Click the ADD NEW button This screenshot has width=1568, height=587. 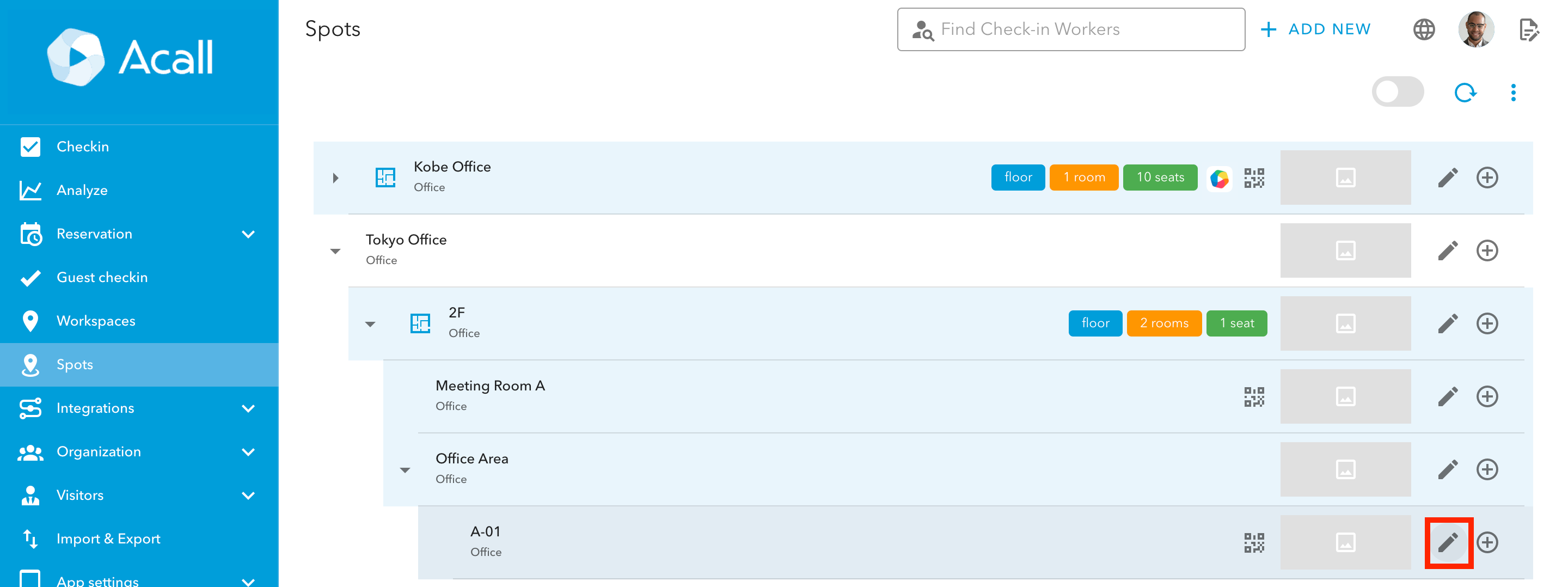point(1315,29)
